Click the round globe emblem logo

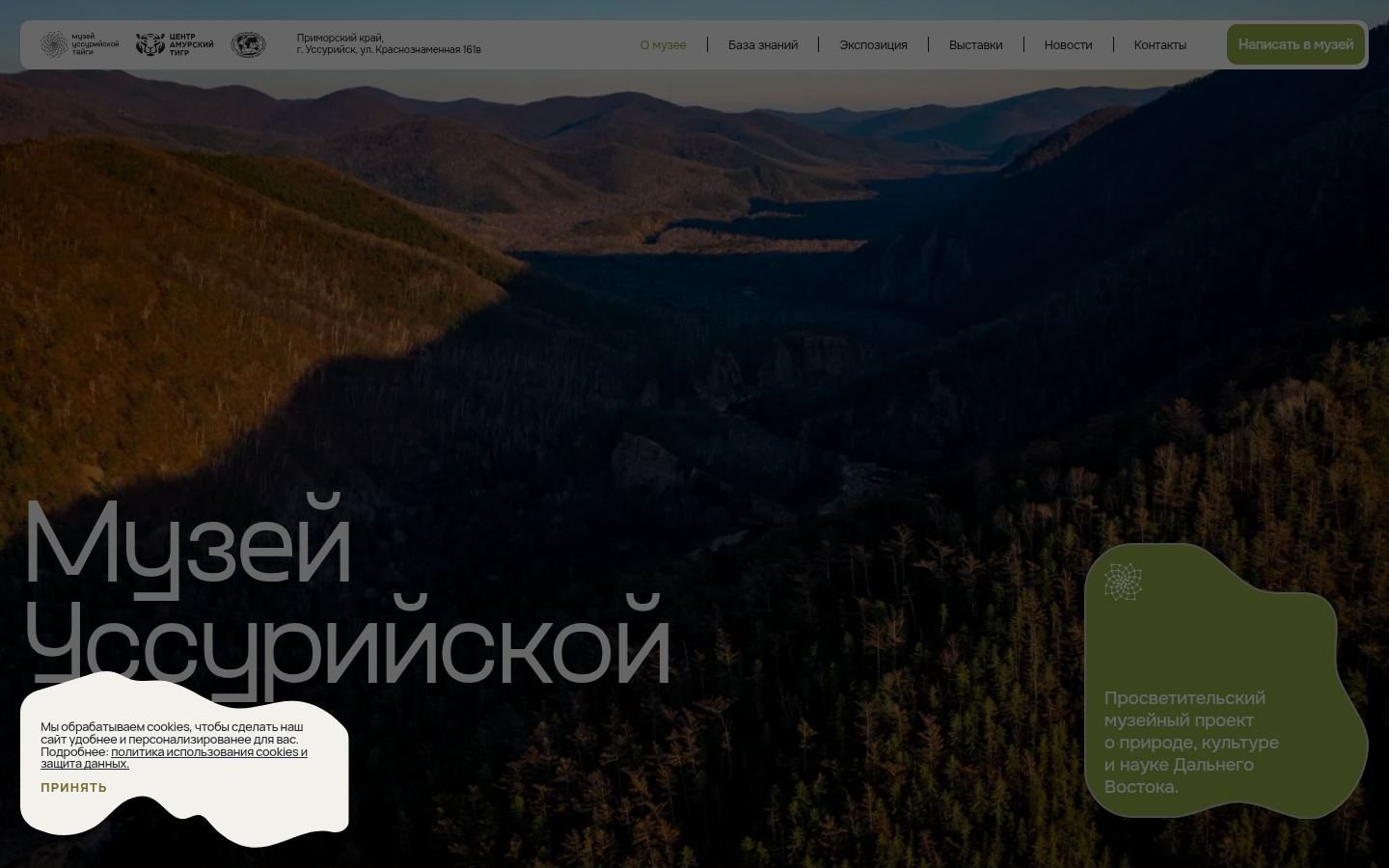click(248, 44)
